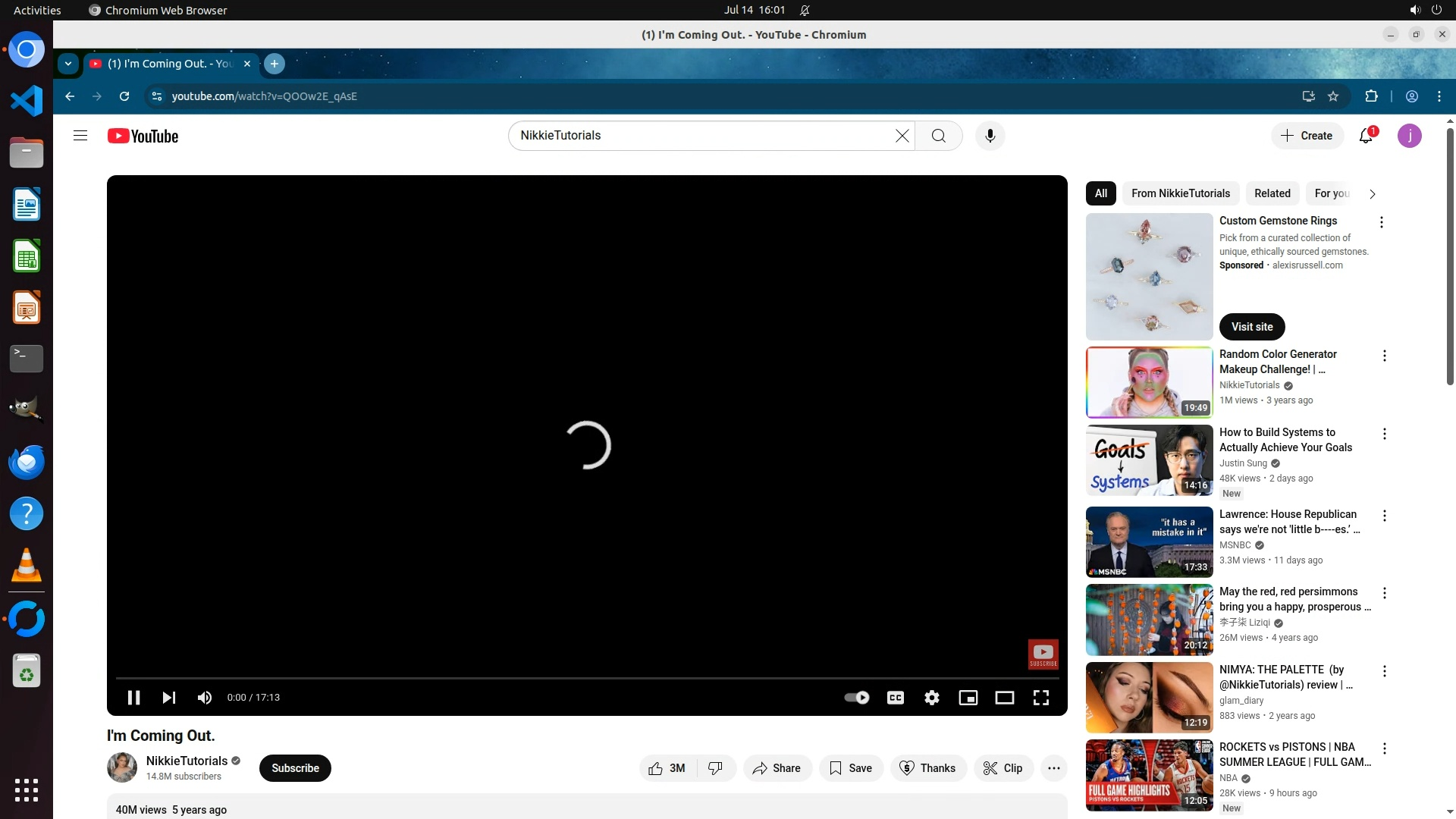The height and width of the screenshot is (819, 1456).
Task: Open the notifications bell
Action: point(1366,136)
